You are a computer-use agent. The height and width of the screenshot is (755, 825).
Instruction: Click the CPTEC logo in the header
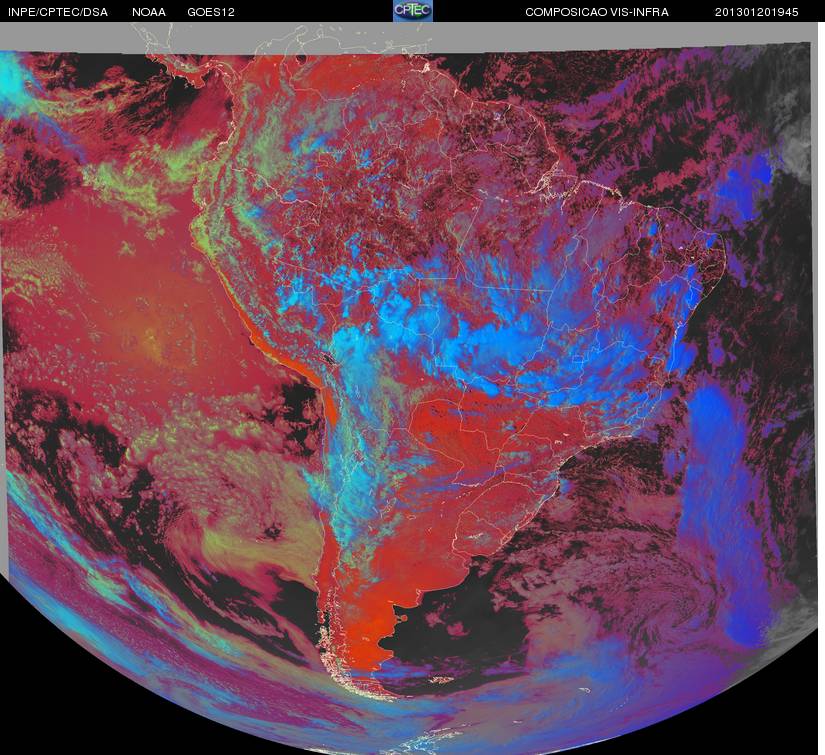point(413,11)
